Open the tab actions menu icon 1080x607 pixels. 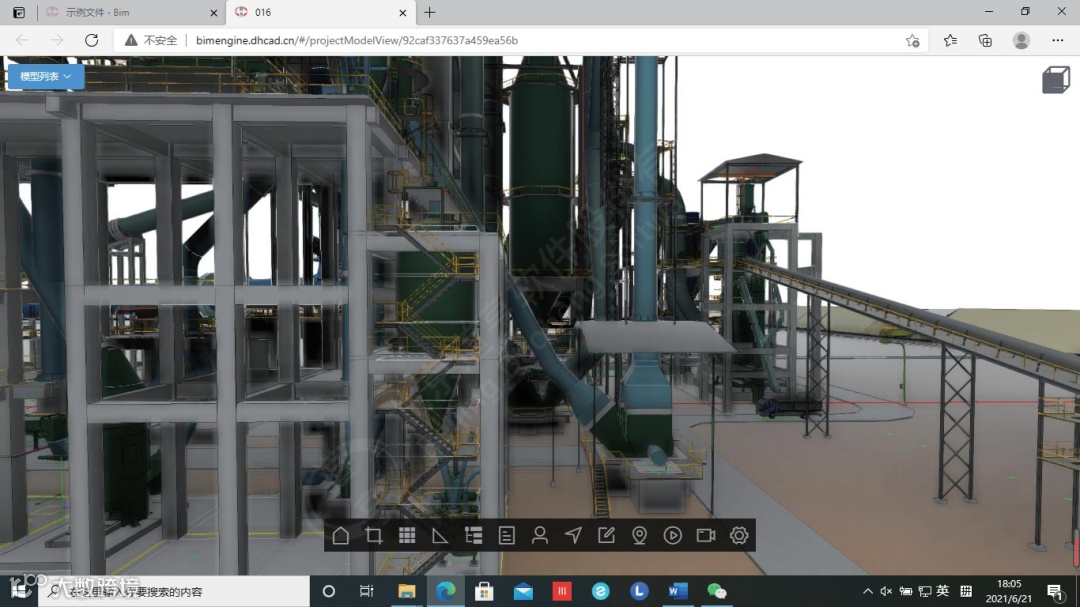[19, 12]
